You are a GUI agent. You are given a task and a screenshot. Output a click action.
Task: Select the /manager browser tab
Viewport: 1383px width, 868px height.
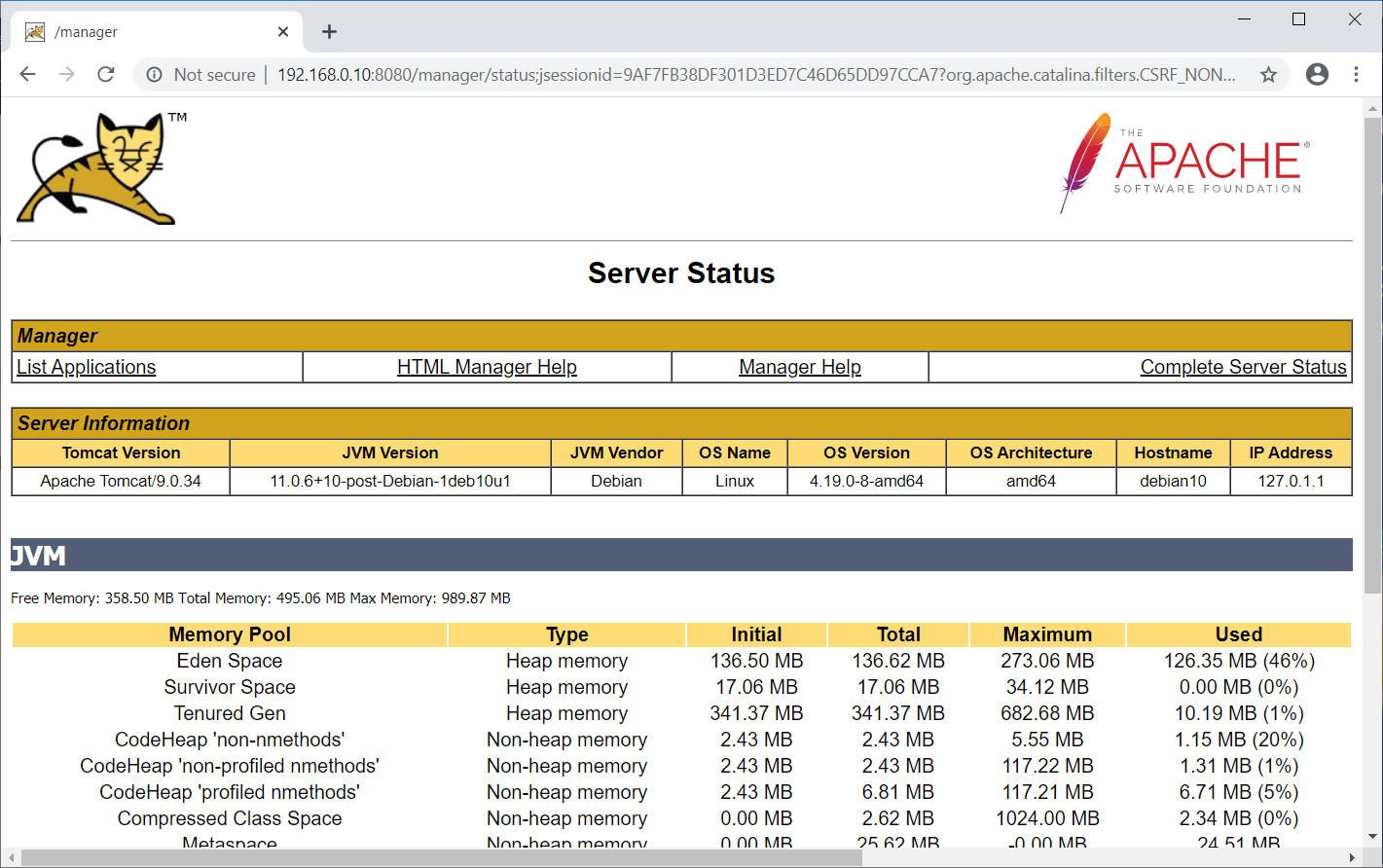[x=158, y=31]
